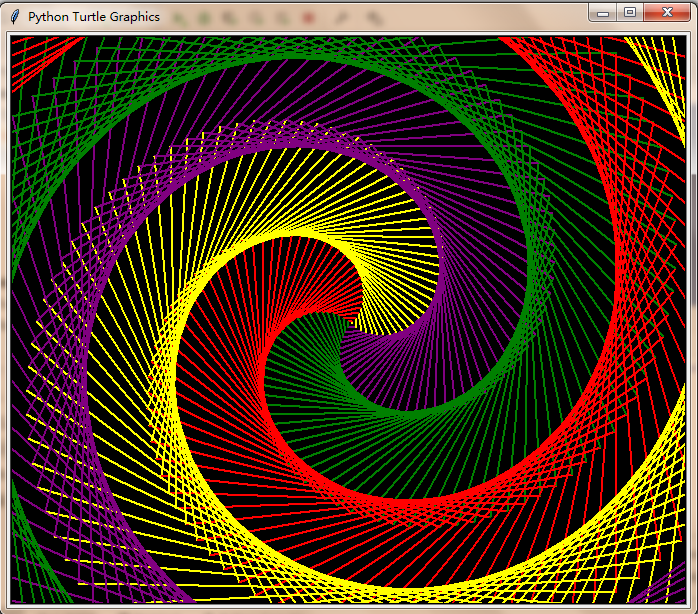Maximize the Python Turtle Graphics window
Viewport: 698px width, 614px height.
(x=630, y=12)
